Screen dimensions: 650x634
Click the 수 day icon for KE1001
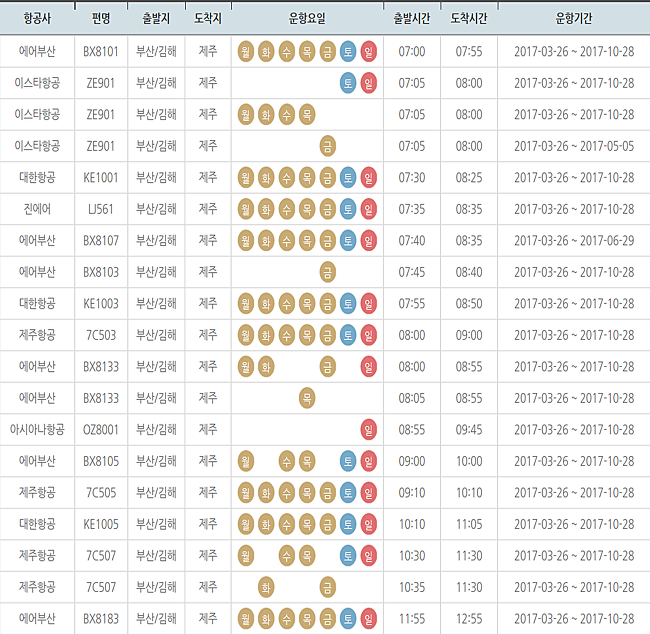pyautogui.click(x=286, y=177)
